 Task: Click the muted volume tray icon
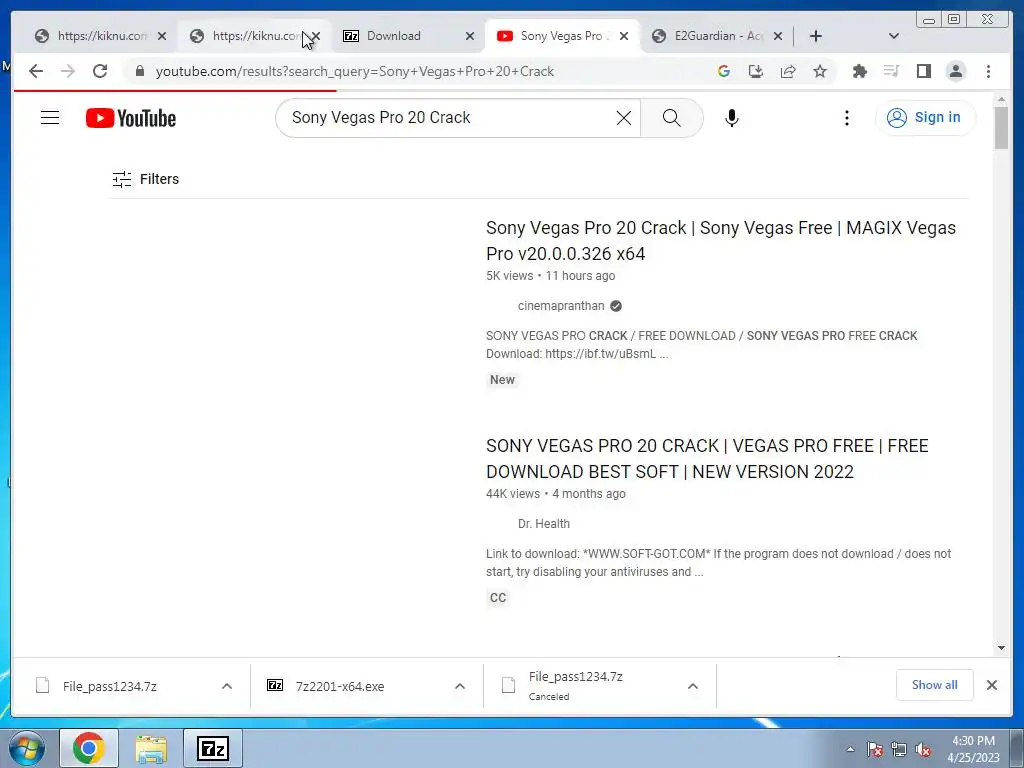[923, 750]
